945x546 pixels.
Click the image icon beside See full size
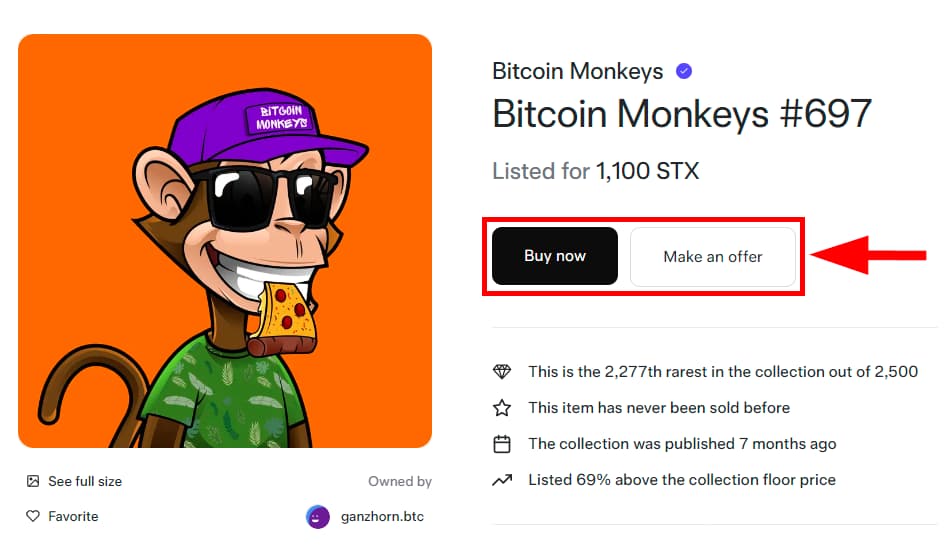(33, 481)
